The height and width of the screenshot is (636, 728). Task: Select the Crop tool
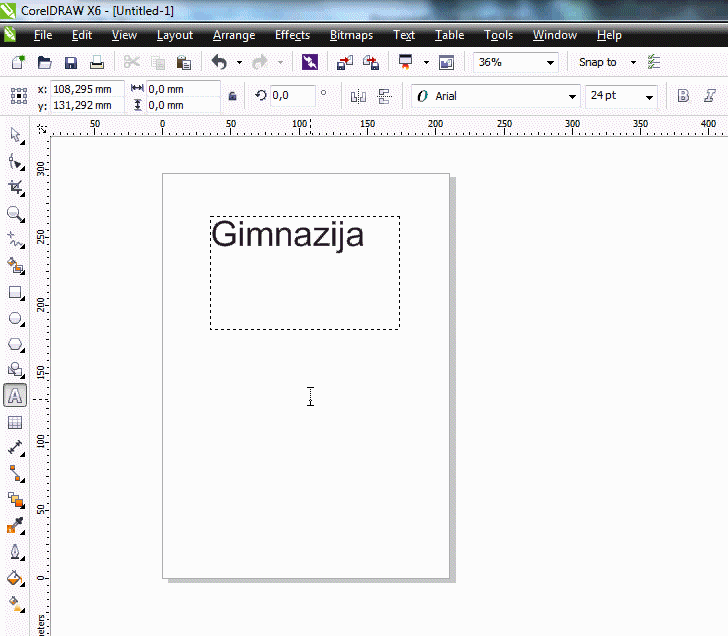[x=15, y=187]
